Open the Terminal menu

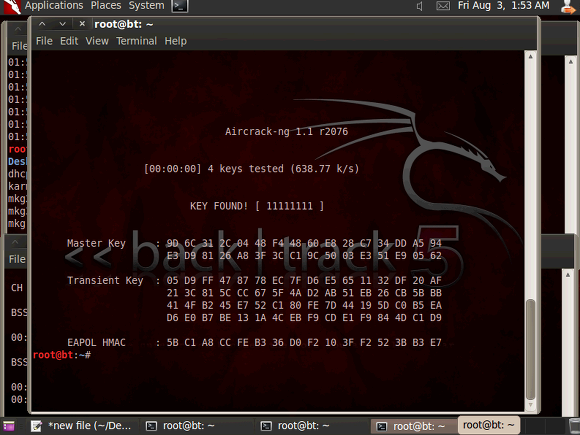(136, 41)
